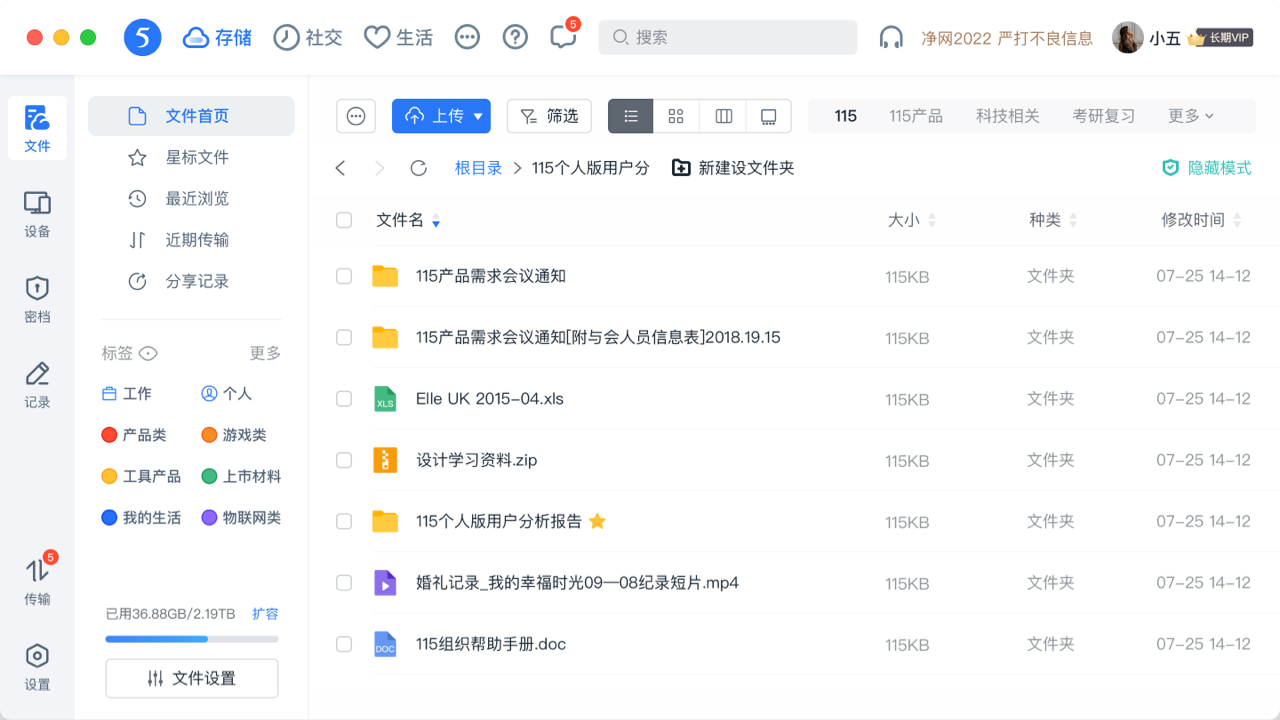
Task: Enable the screen cast (投屏) view mode
Action: click(768, 116)
